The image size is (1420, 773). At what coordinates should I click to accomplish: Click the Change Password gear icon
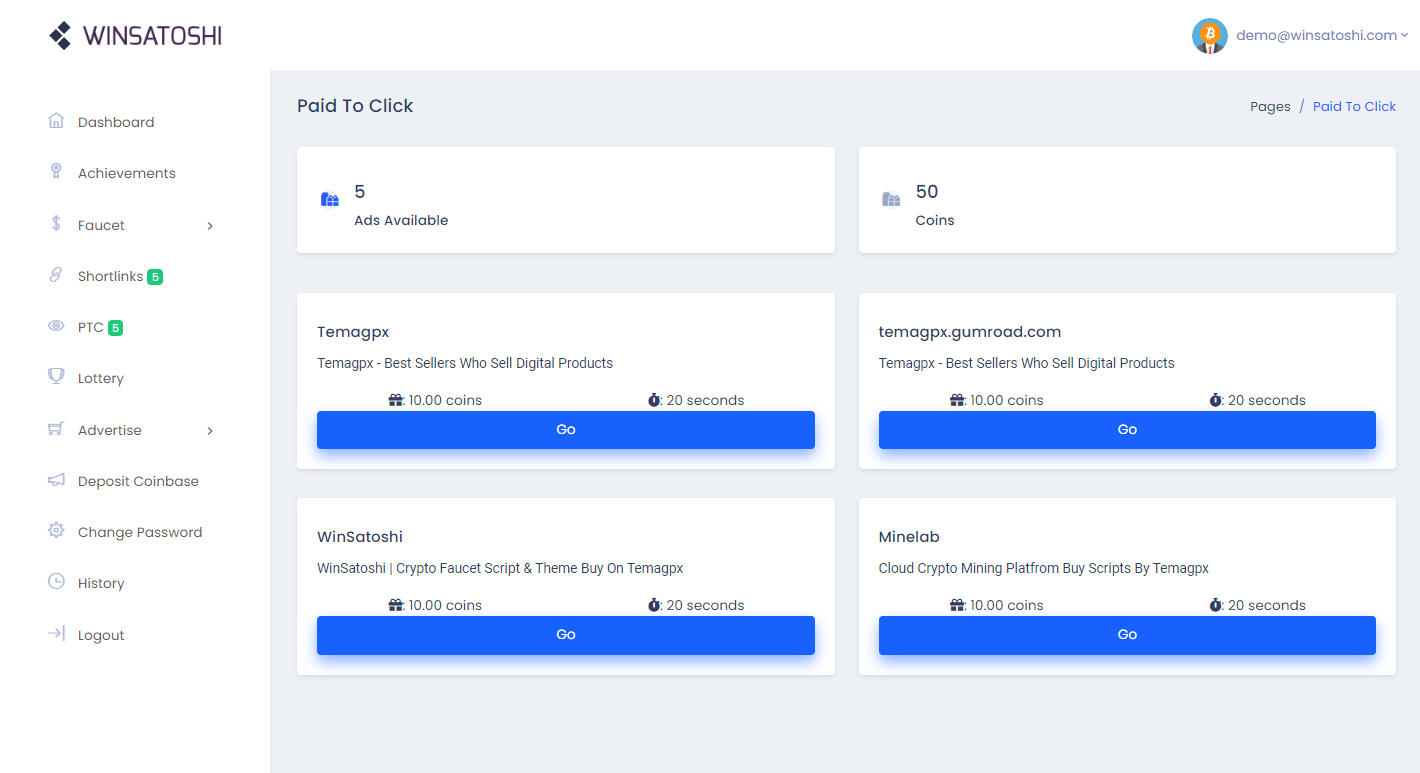coord(56,531)
